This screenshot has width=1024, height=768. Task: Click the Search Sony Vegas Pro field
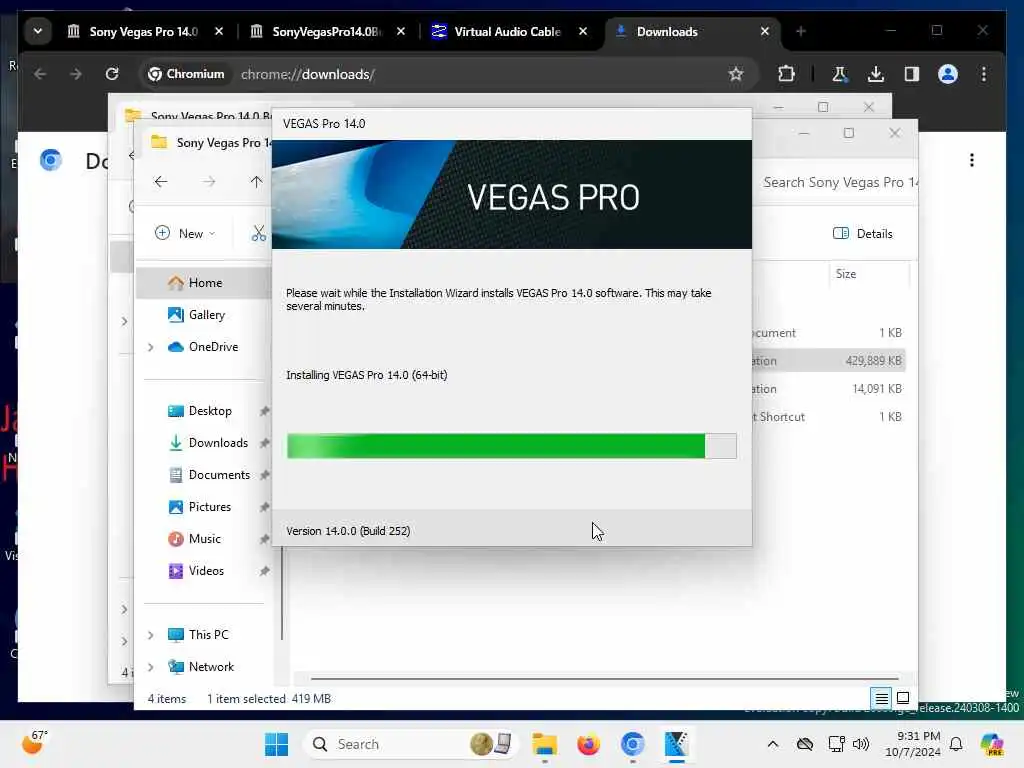(x=839, y=182)
